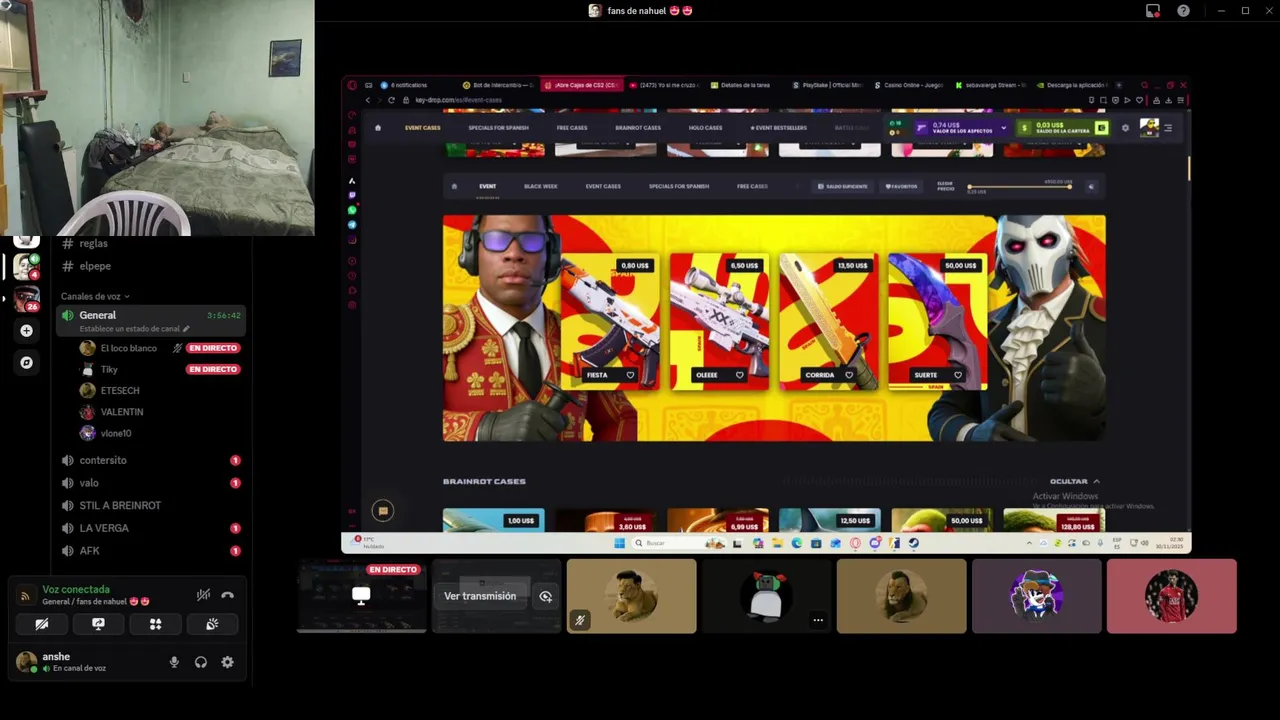Select red jersey avatar participant tile
1280x720 pixels.
1171,596
